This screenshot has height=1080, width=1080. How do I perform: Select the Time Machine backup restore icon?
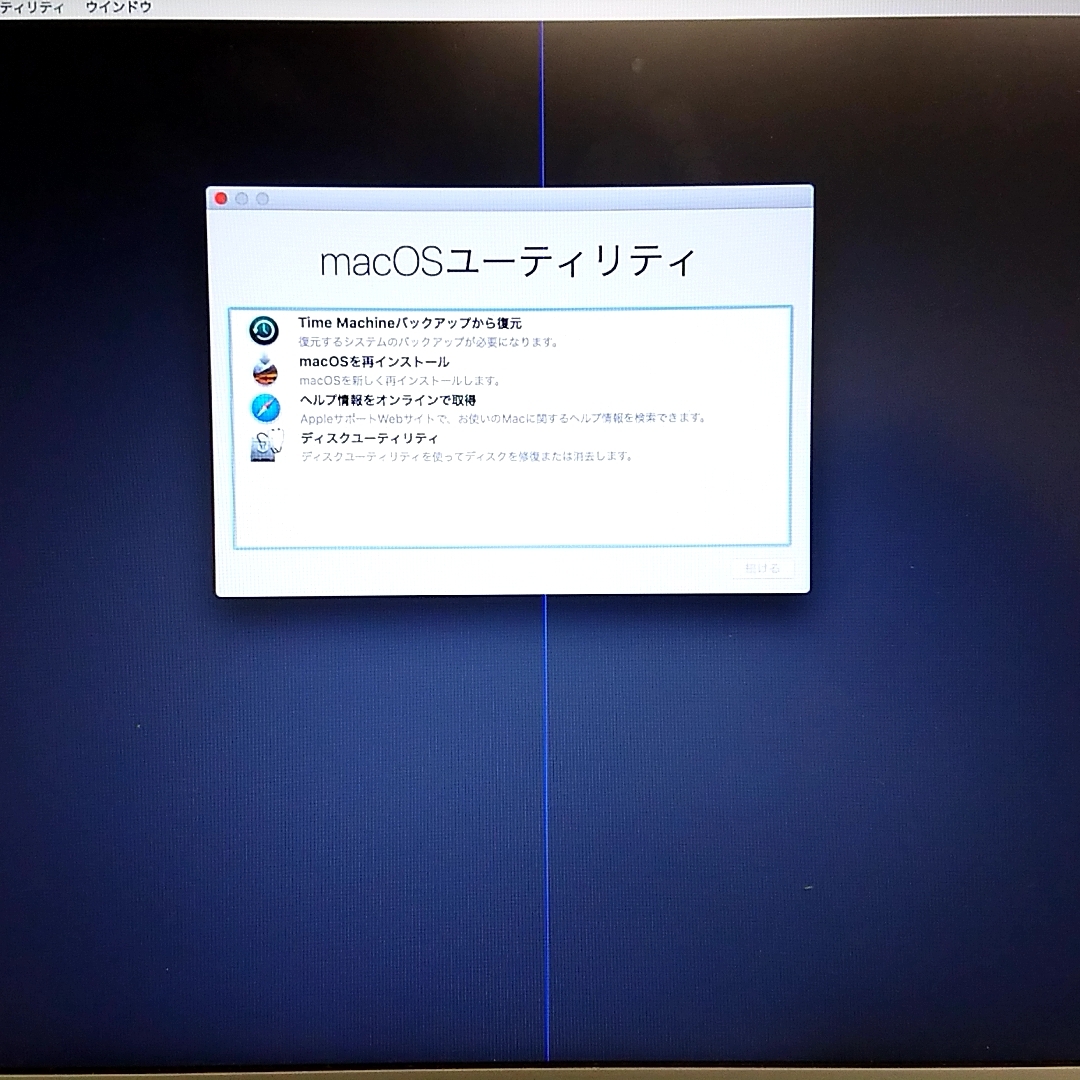pyautogui.click(x=264, y=331)
